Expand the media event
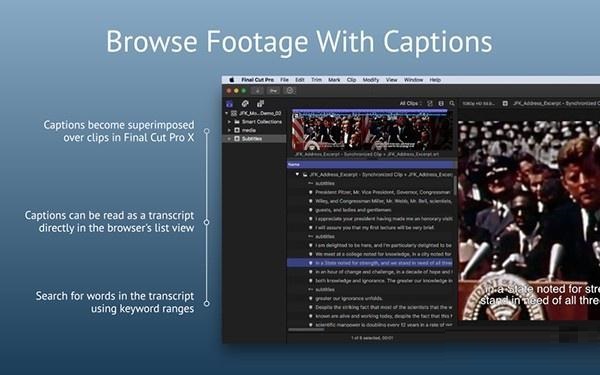Screen dimensions: 600x375 click(x=230, y=130)
